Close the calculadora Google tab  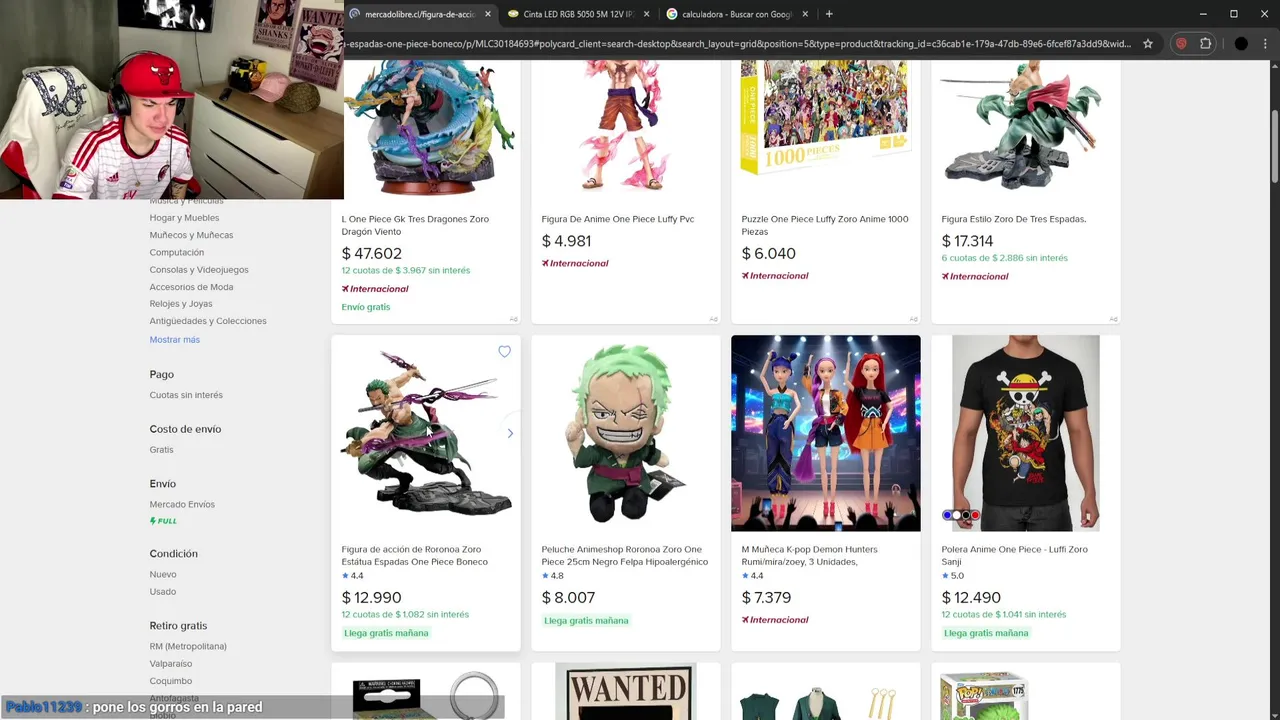click(x=807, y=14)
